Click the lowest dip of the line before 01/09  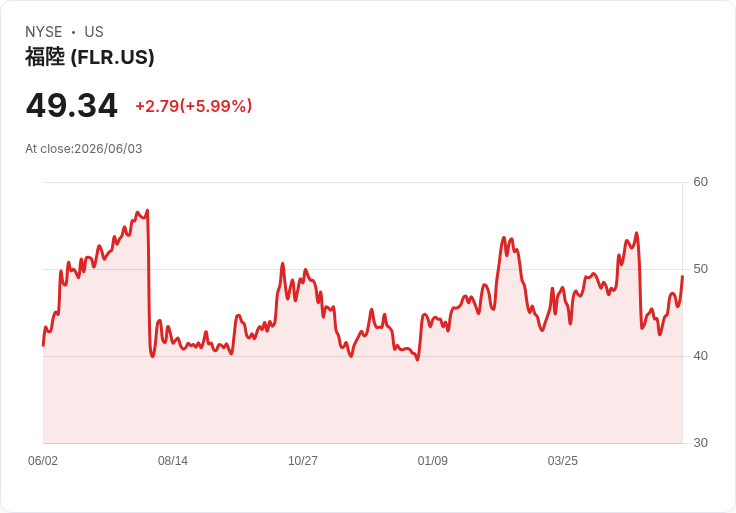[x=418, y=360]
